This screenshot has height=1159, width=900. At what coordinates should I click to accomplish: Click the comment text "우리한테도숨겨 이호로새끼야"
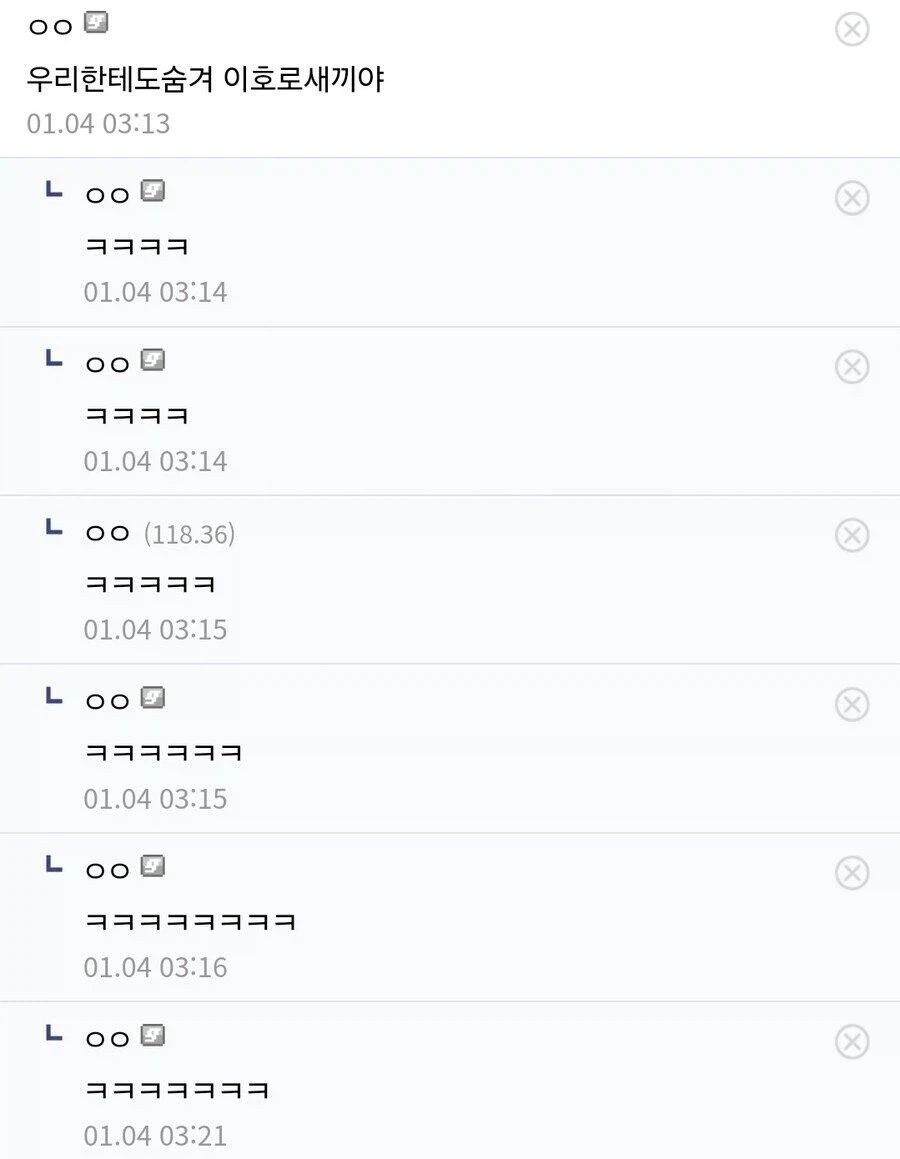205,79
